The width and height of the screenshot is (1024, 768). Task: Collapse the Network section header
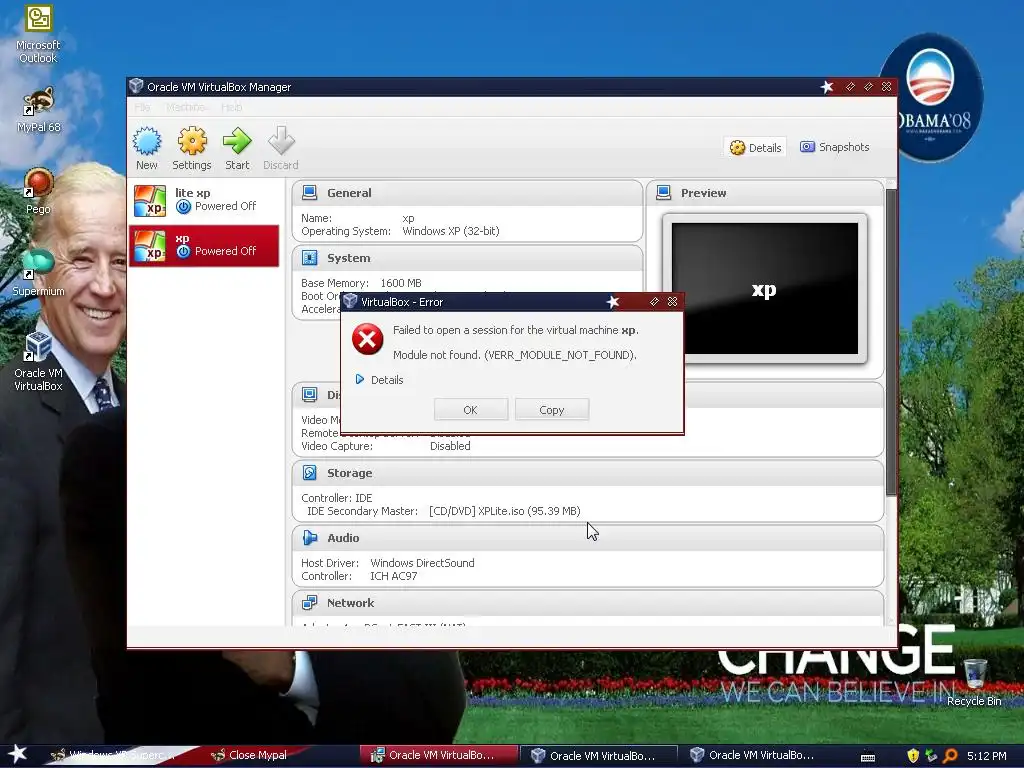click(x=588, y=603)
